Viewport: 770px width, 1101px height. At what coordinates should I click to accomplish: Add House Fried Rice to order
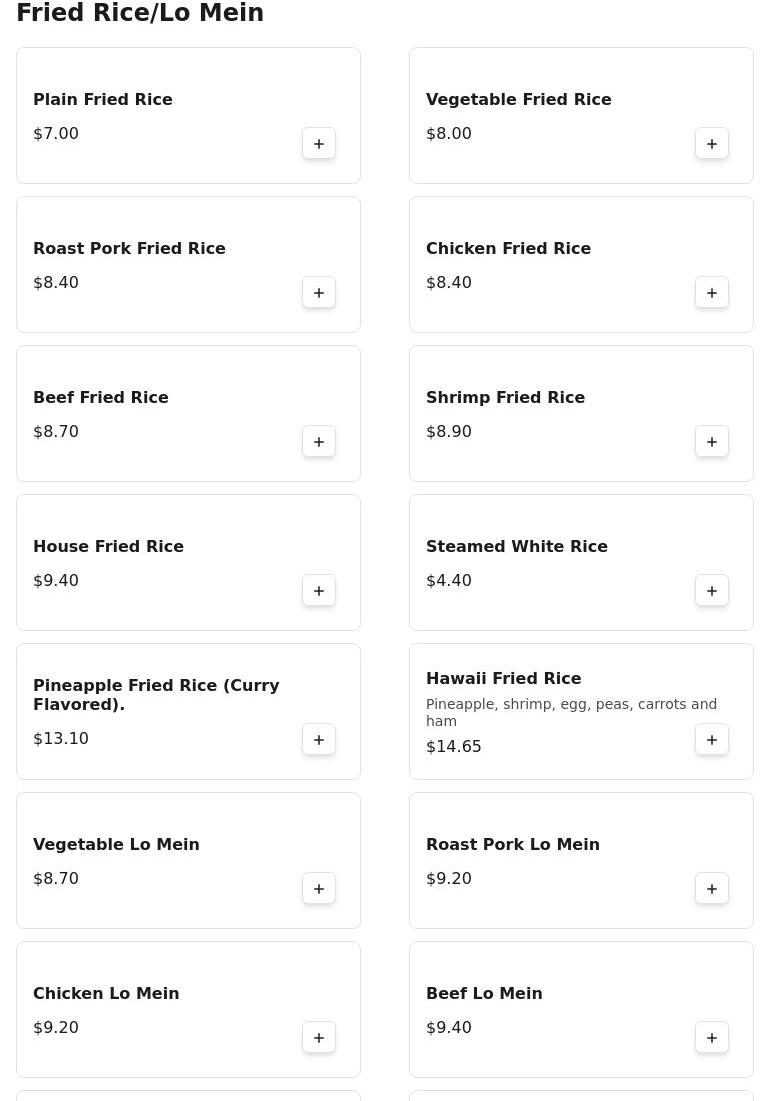[x=319, y=591]
